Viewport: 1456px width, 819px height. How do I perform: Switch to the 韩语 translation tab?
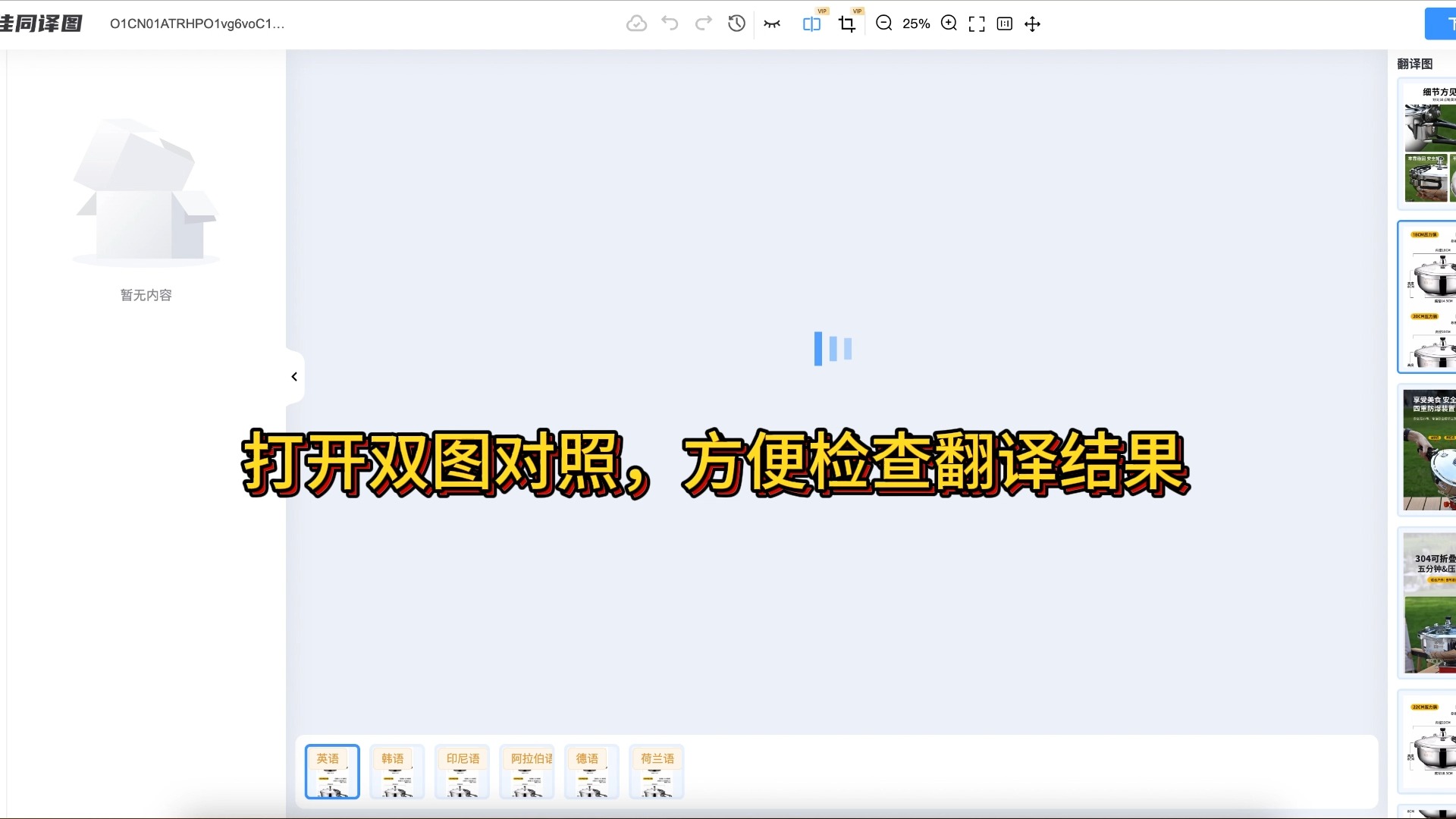click(x=396, y=771)
